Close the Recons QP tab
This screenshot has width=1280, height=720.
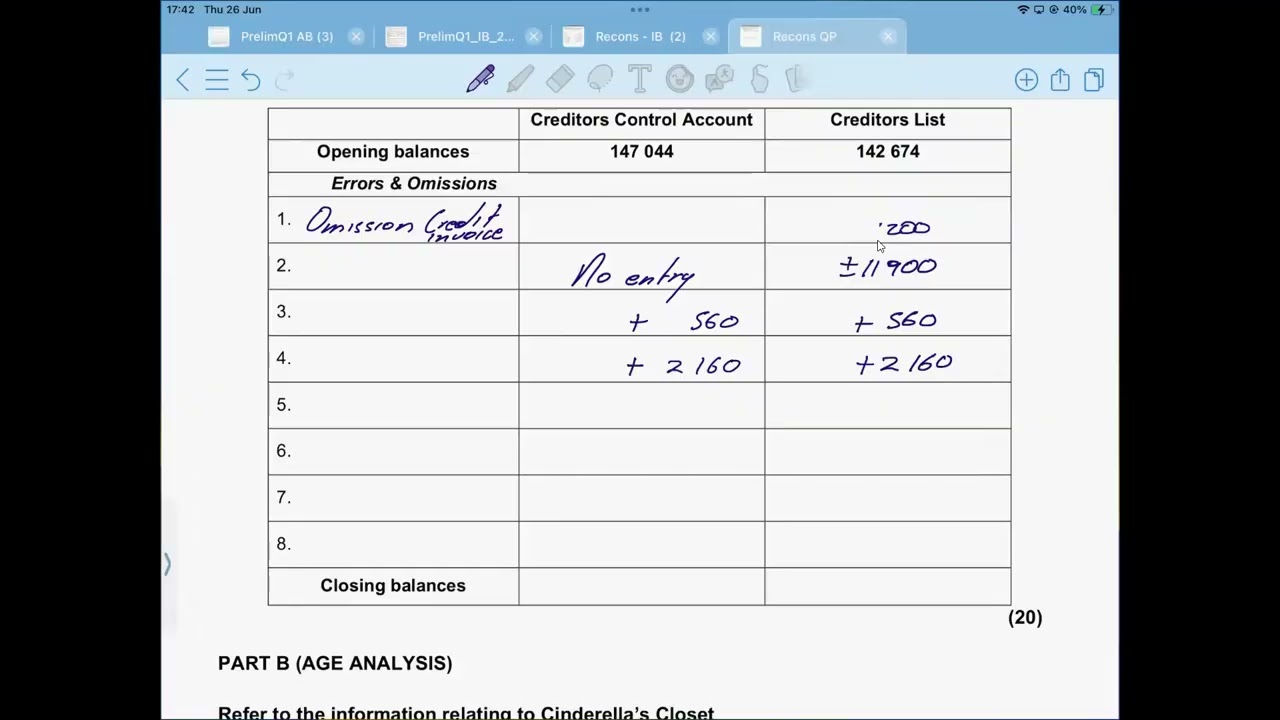point(888,36)
